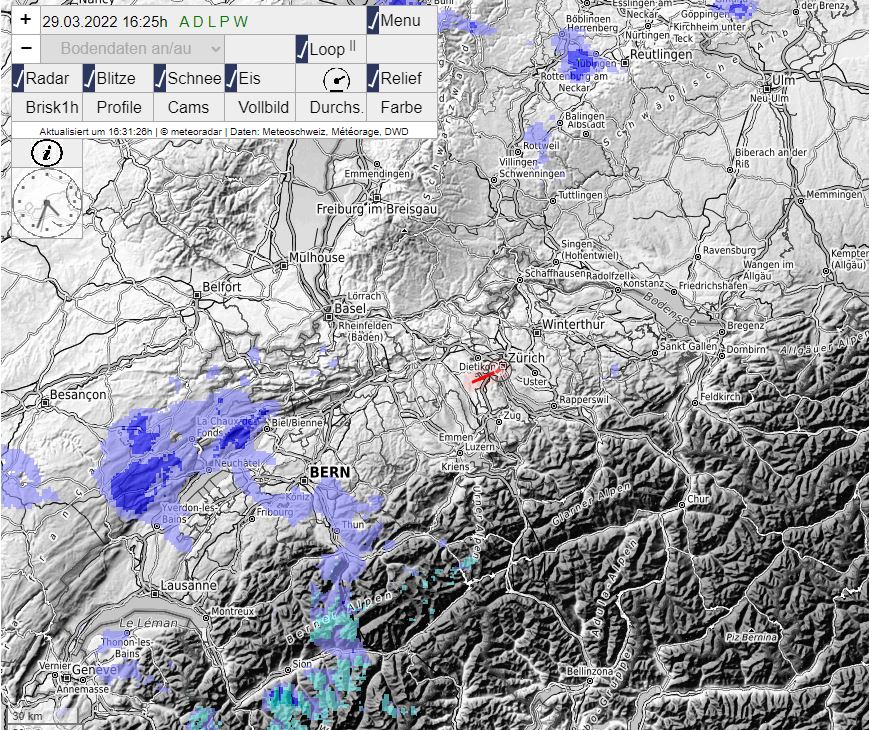Click the Aktualisiert um 16:31:26h status text
Image resolution: width=869 pixels, height=730 pixels.
96,132
